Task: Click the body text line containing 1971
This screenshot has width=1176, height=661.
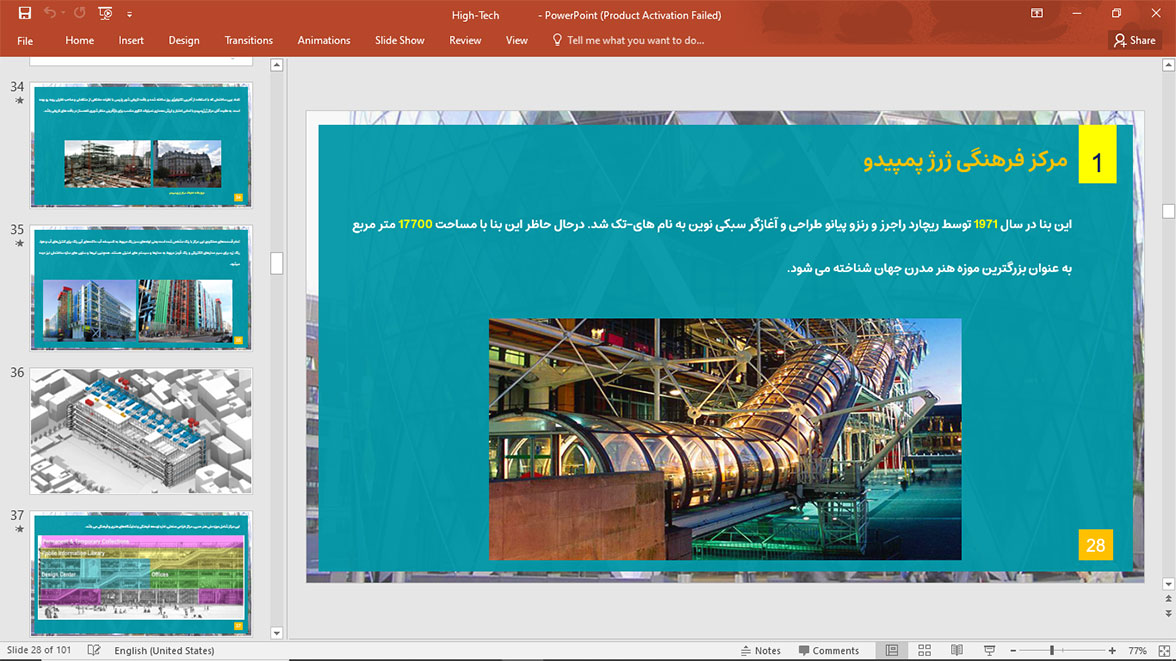Action: (x=712, y=224)
